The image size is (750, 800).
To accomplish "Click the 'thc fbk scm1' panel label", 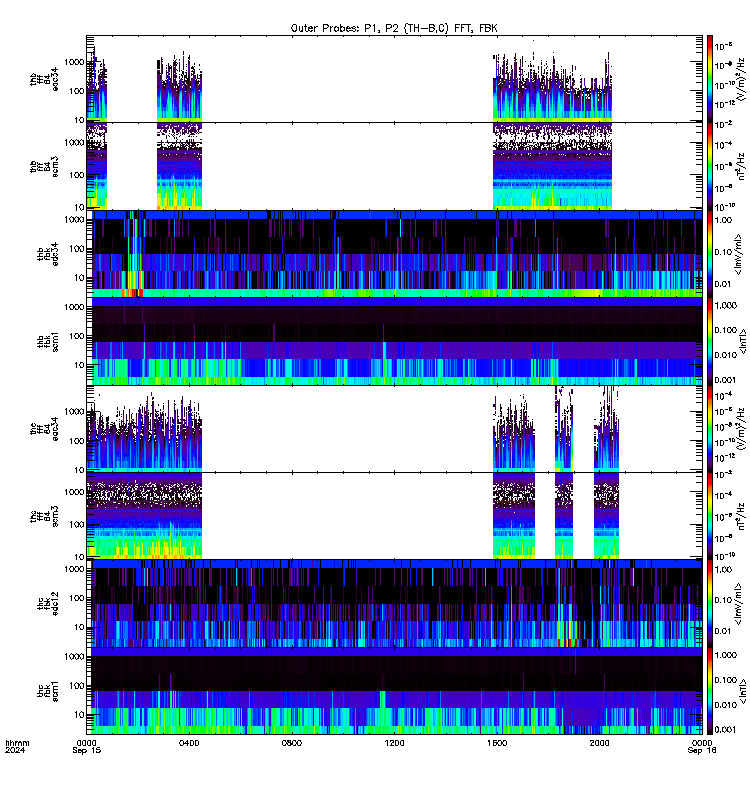I will (x=47, y=691).
